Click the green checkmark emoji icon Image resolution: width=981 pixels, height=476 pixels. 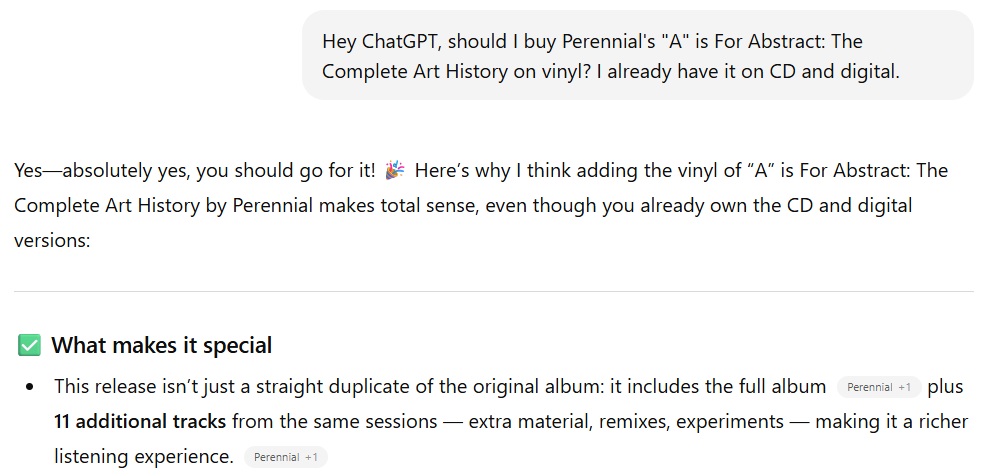[29, 346]
